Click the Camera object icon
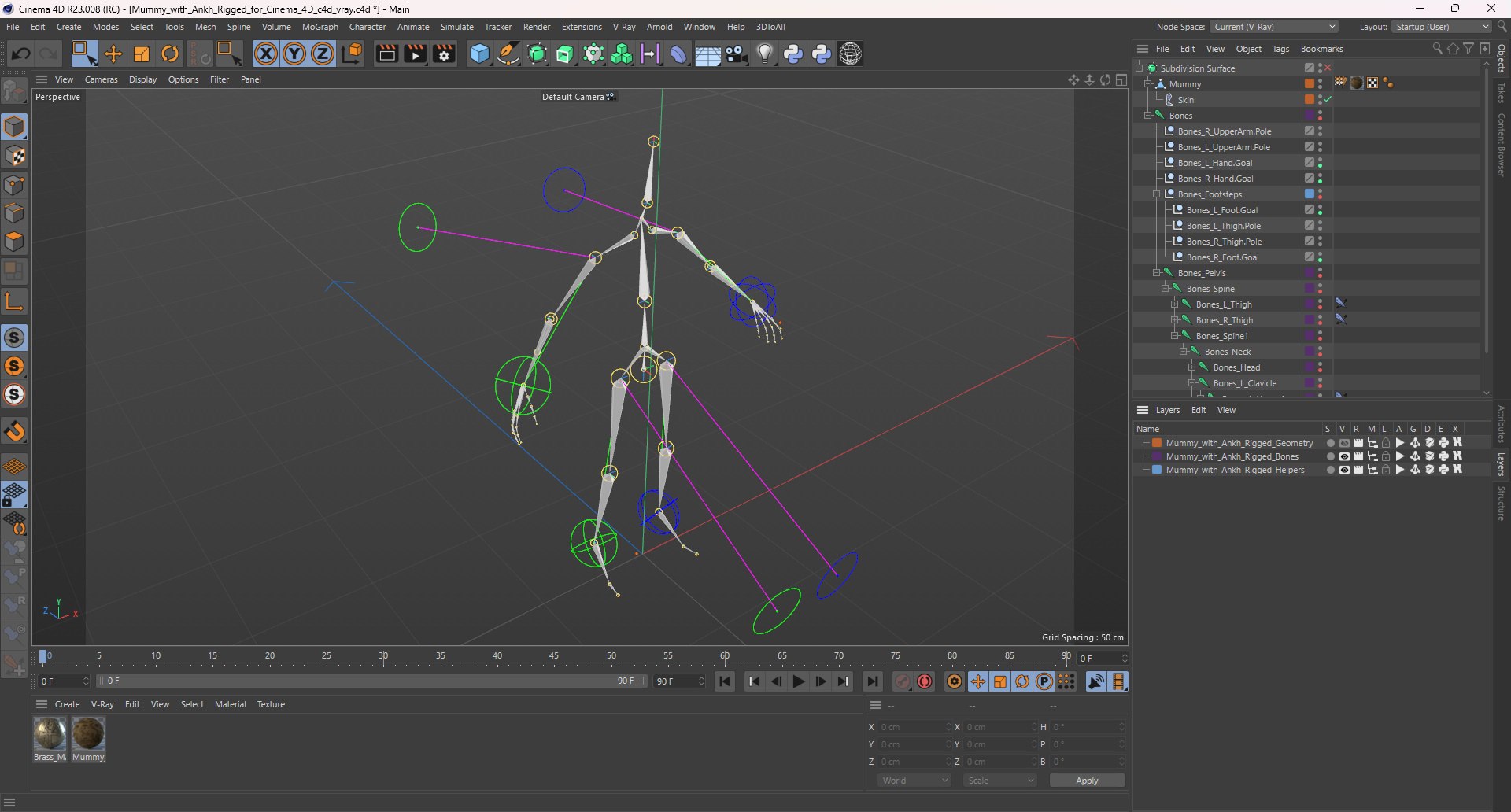 coord(737,54)
